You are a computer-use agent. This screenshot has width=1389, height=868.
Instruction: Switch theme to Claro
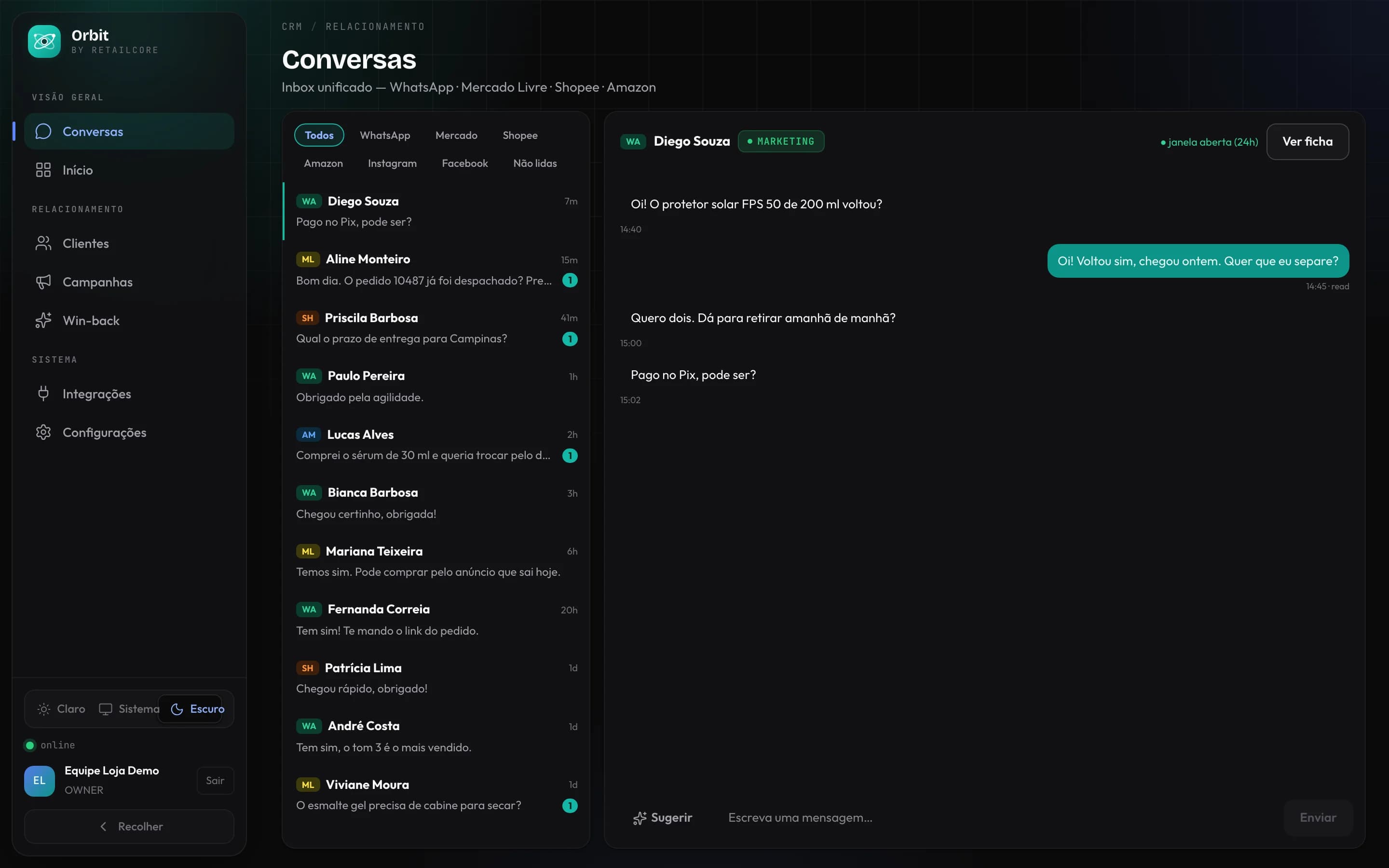61,709
